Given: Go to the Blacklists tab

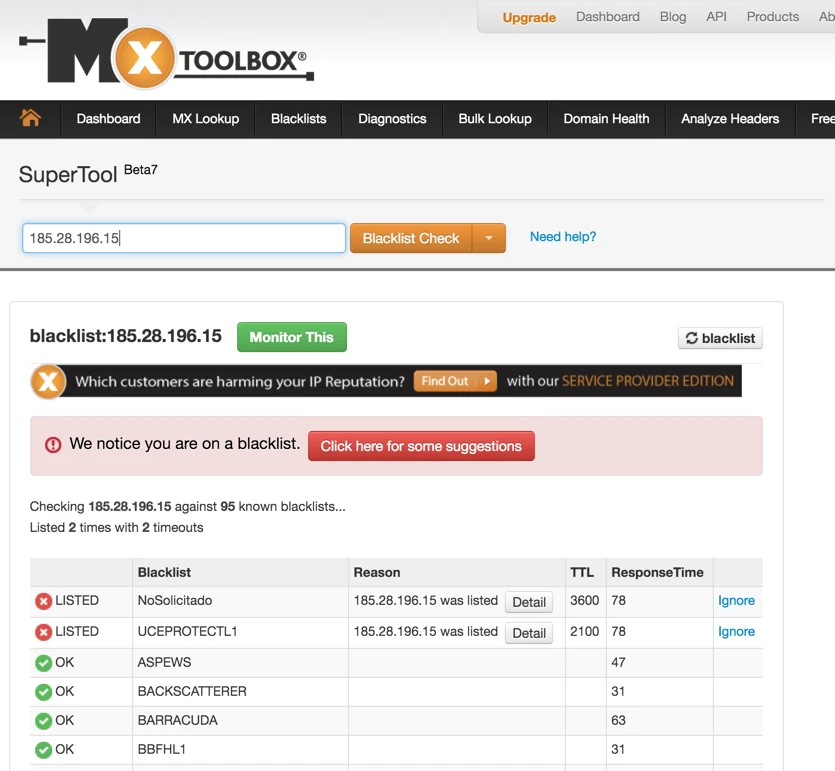Looking at the screenshot, I should pos(299,119).
